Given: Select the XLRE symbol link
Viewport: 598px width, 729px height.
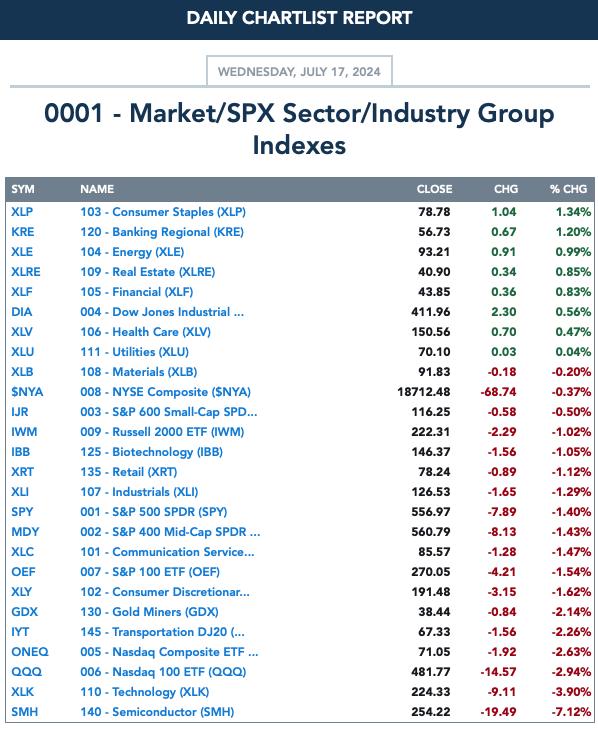Looking at the screenshot, I should tap(26, 272).
